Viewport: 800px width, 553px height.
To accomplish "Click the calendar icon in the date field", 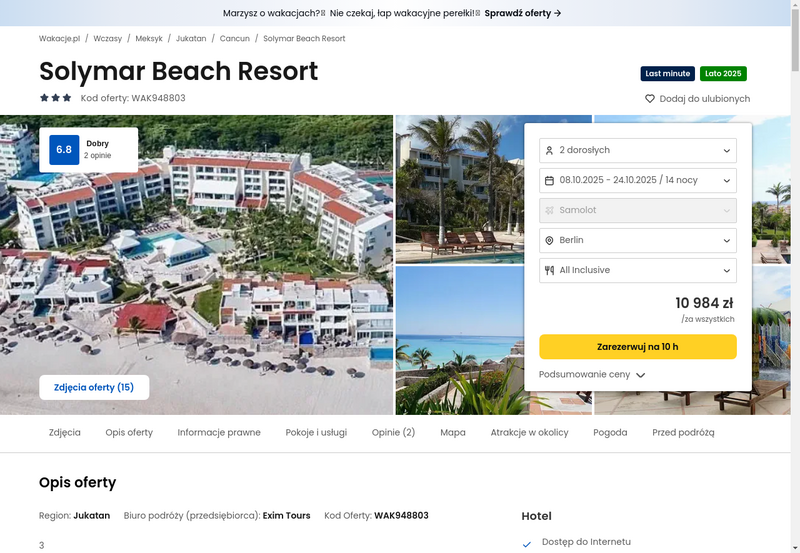I will coord(549,181).
